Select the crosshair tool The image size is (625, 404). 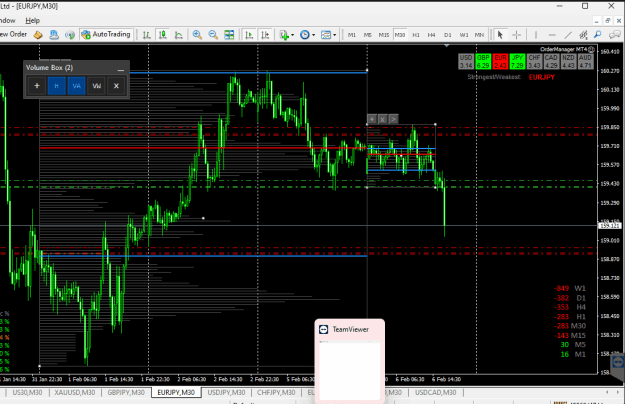pos(517,35)
